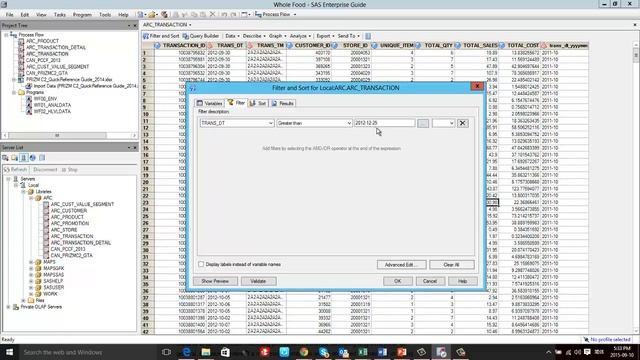Image resolution: width=640 pixels, height=360 pixels.
Task: Click the icon right of Send To
Action: click(368, 36)
